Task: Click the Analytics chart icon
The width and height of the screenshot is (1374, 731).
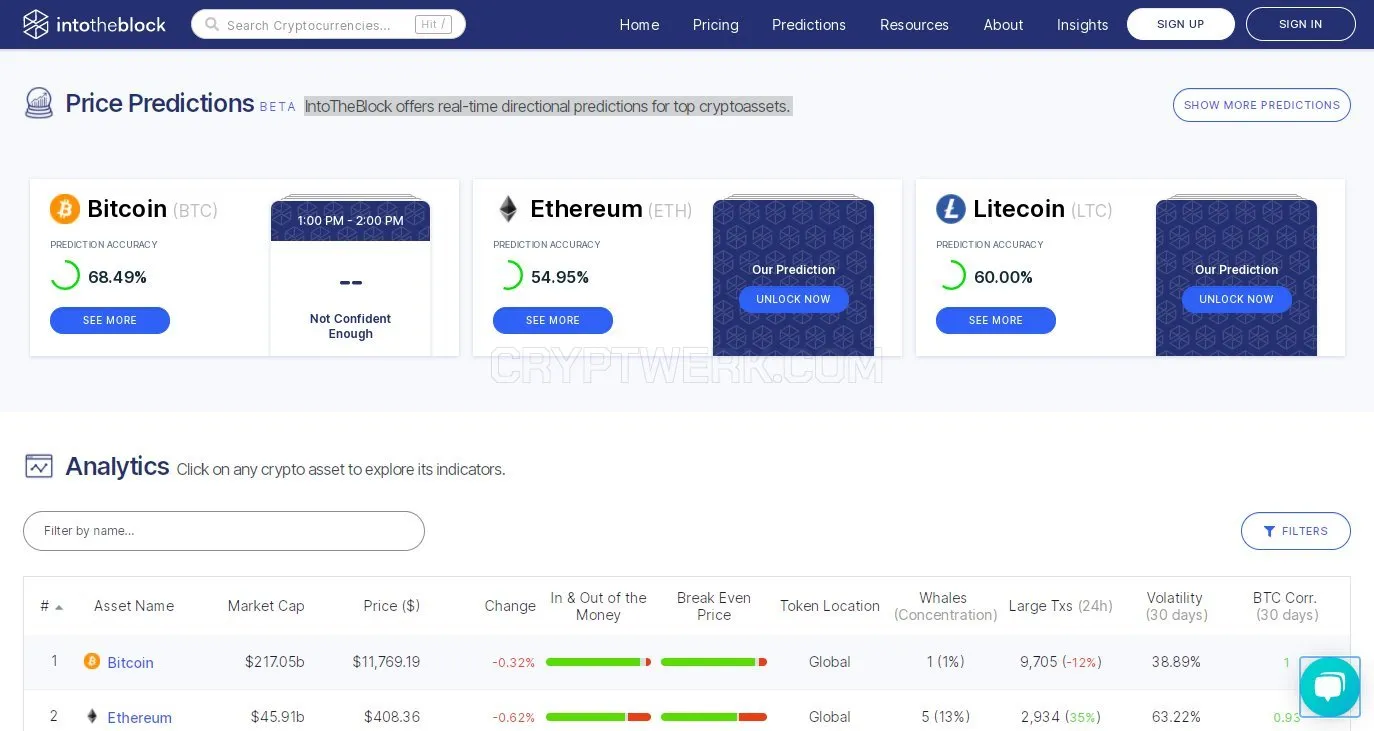Action: click(x=39, y=466)
